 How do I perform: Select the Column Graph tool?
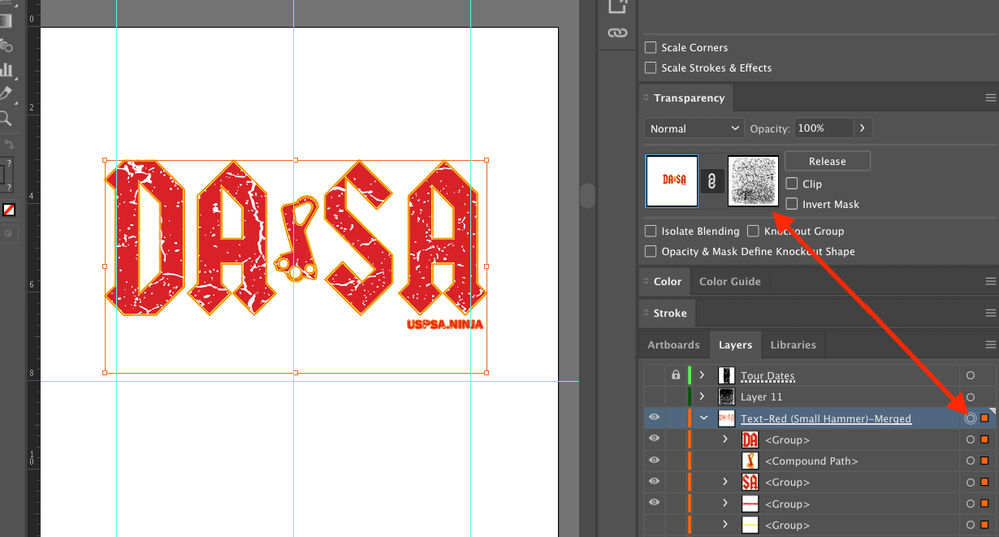(6, 70)
